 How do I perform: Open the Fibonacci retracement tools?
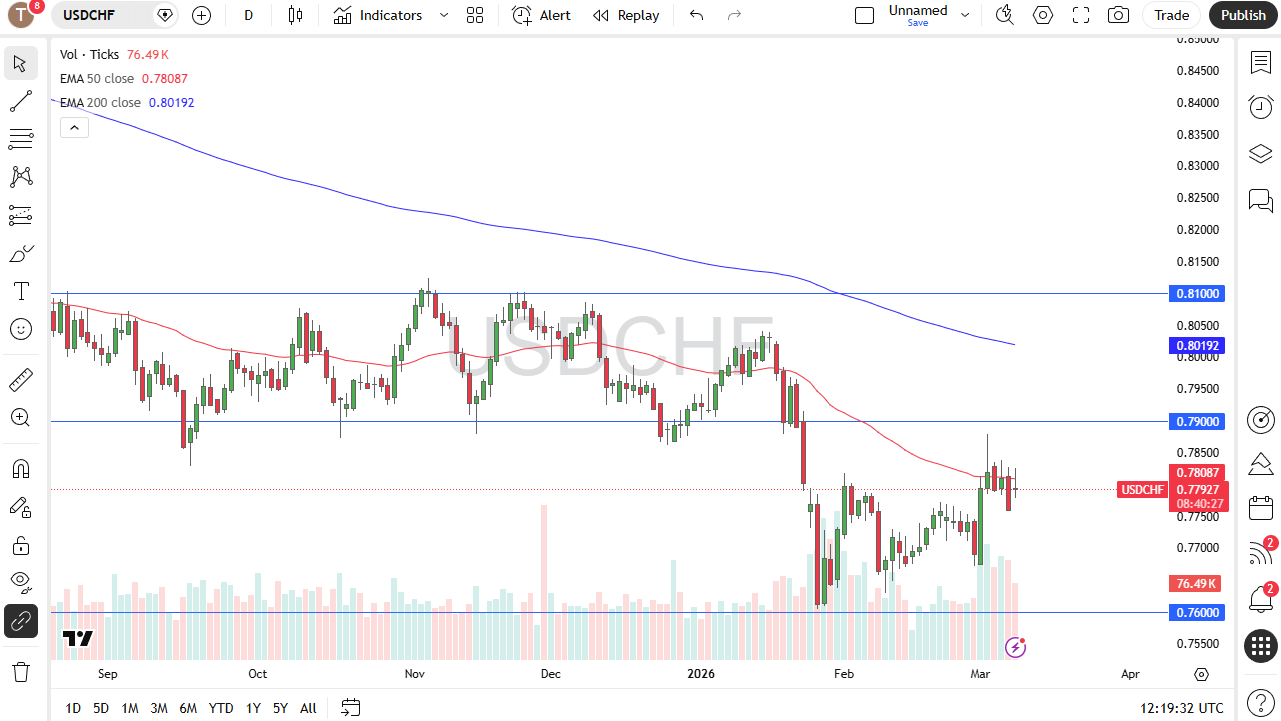click(20, 139)
